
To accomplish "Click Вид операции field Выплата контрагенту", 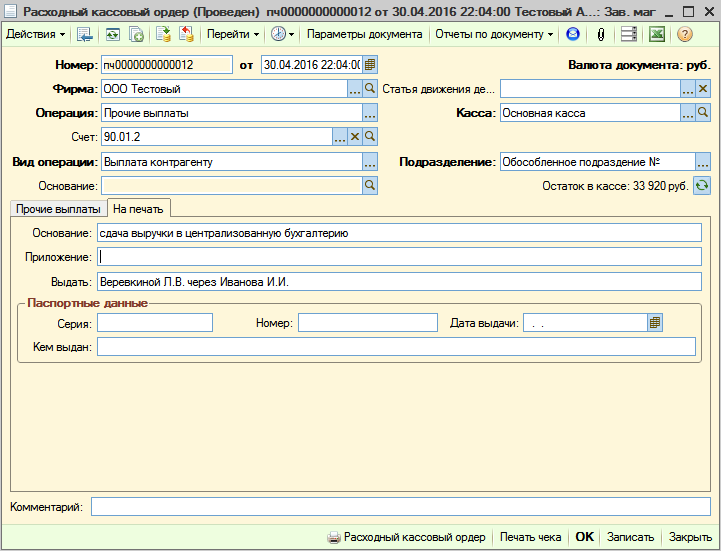I will [232, 162].
